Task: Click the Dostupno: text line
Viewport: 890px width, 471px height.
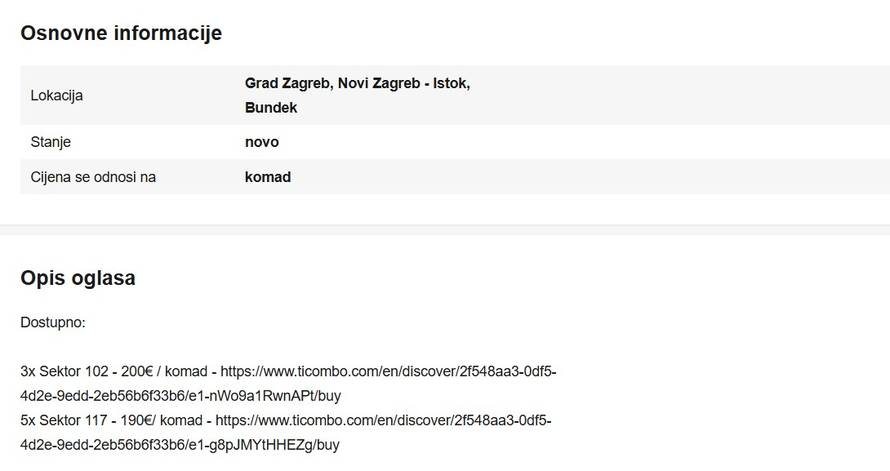Action: click(x=53, y=324)
